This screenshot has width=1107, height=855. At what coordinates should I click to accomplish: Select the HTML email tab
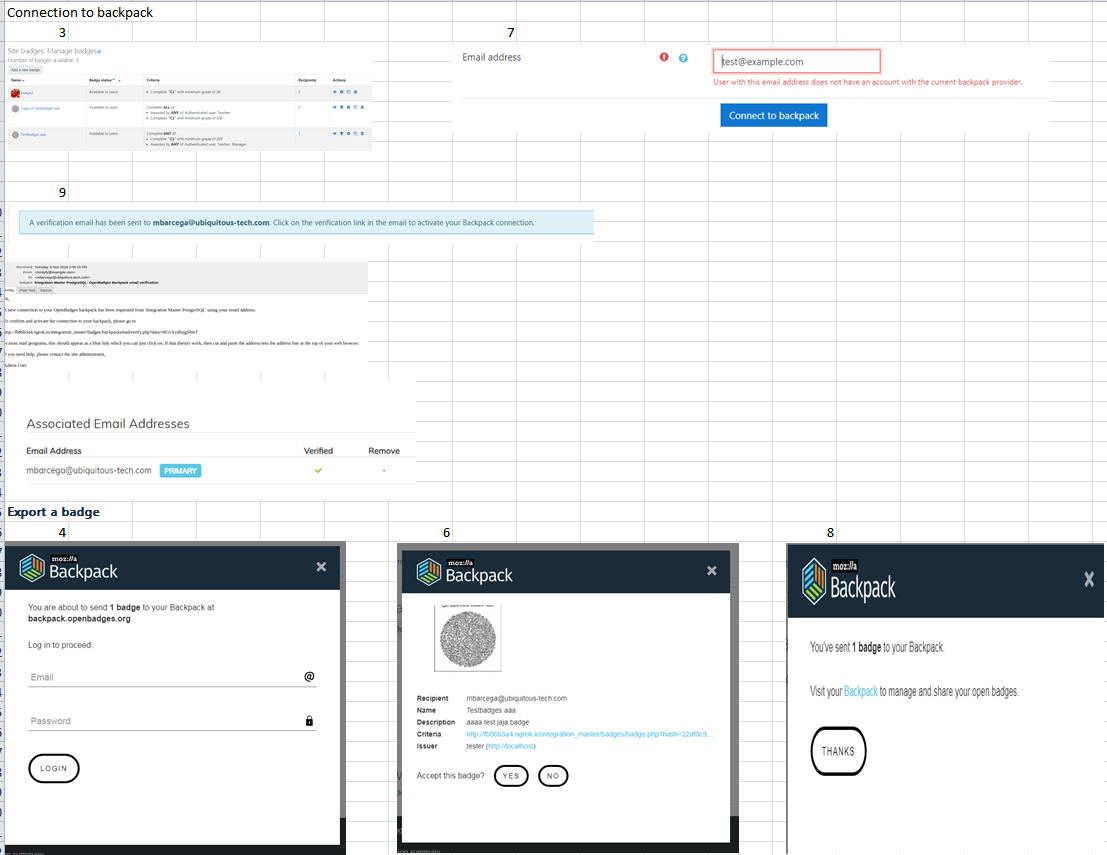pyautogui.click(x=10, y=290)
